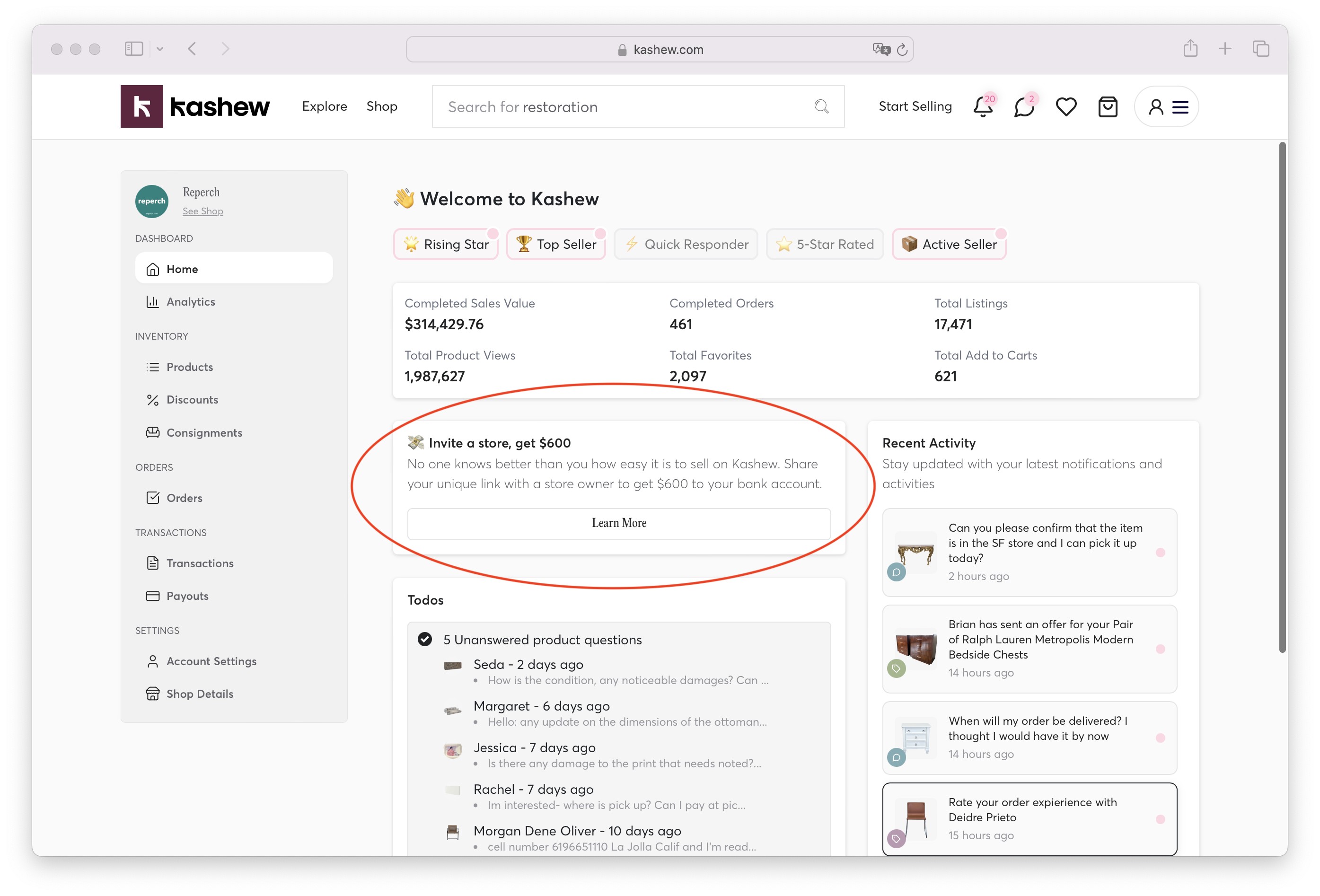Toggle the Safari sidebar icon
This screenshot has width=1320, height=896.
pyautogui.click(x=133, y=49)
